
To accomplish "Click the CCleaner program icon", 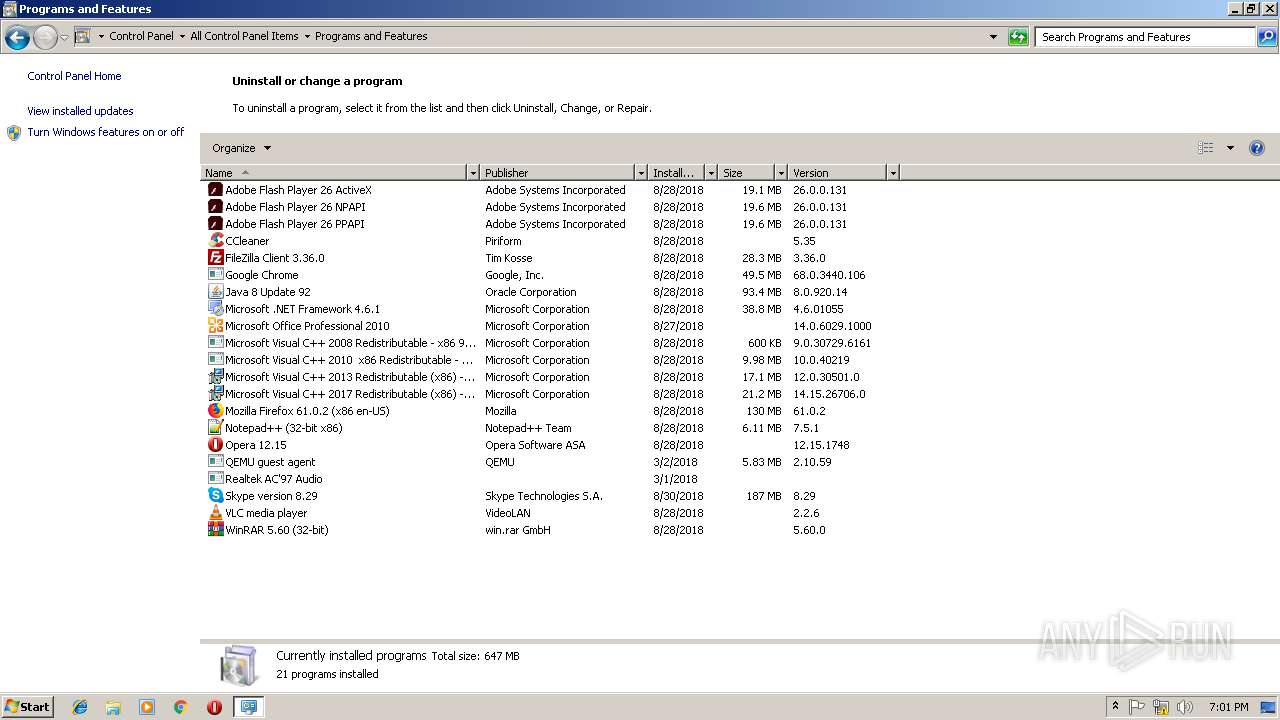I will 215,241.
